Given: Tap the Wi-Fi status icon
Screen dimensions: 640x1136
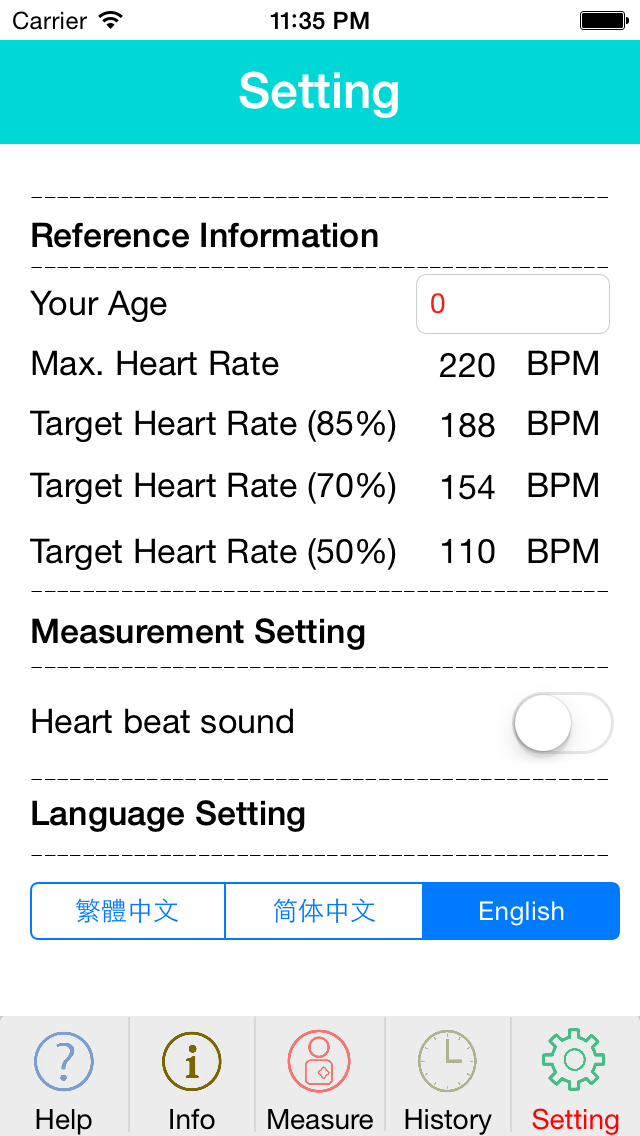Looking at the screenshot, I should coord(111,20).
